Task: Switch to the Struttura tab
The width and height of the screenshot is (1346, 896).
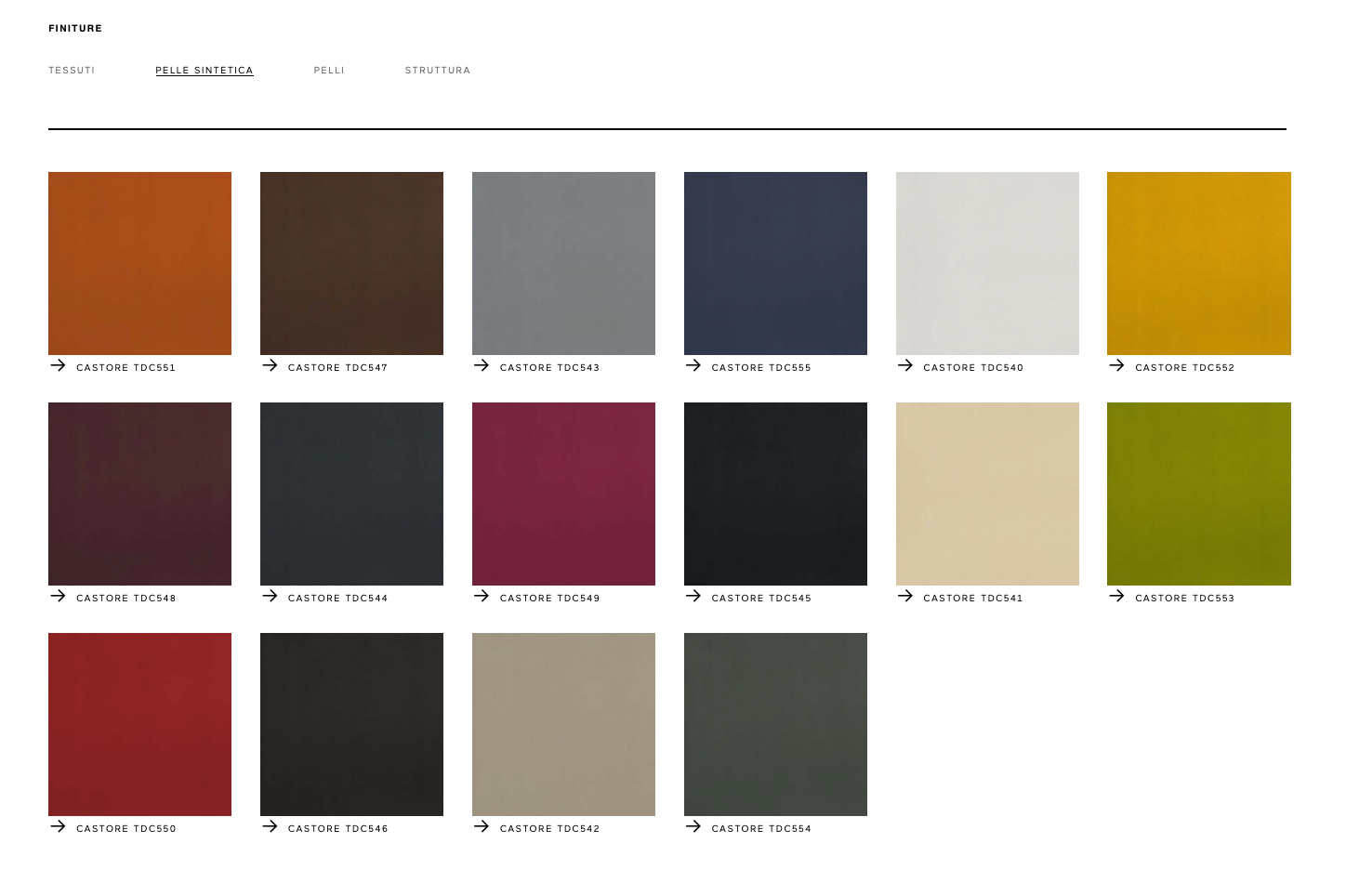Action: 438,71
